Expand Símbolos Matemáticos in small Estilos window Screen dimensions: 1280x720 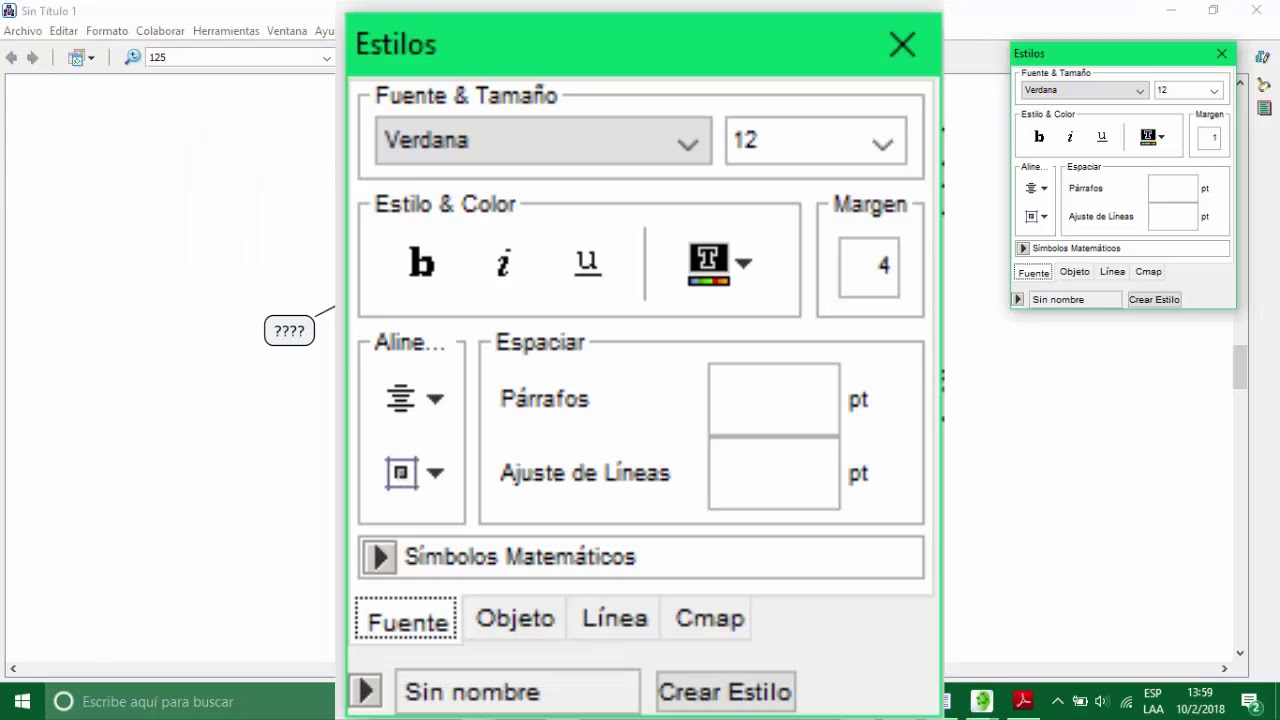point(1023,248)
